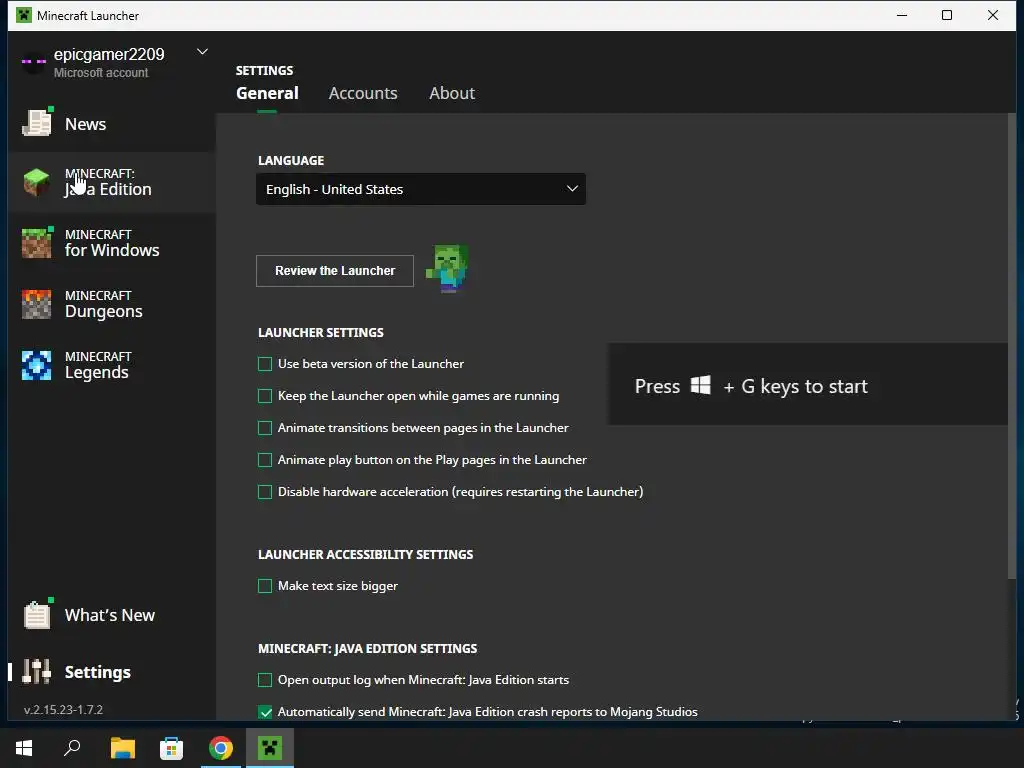Screen dimensions: 1024x768
Task: Open Microsoft Store from the taskbar
Action: pos(171,748)
